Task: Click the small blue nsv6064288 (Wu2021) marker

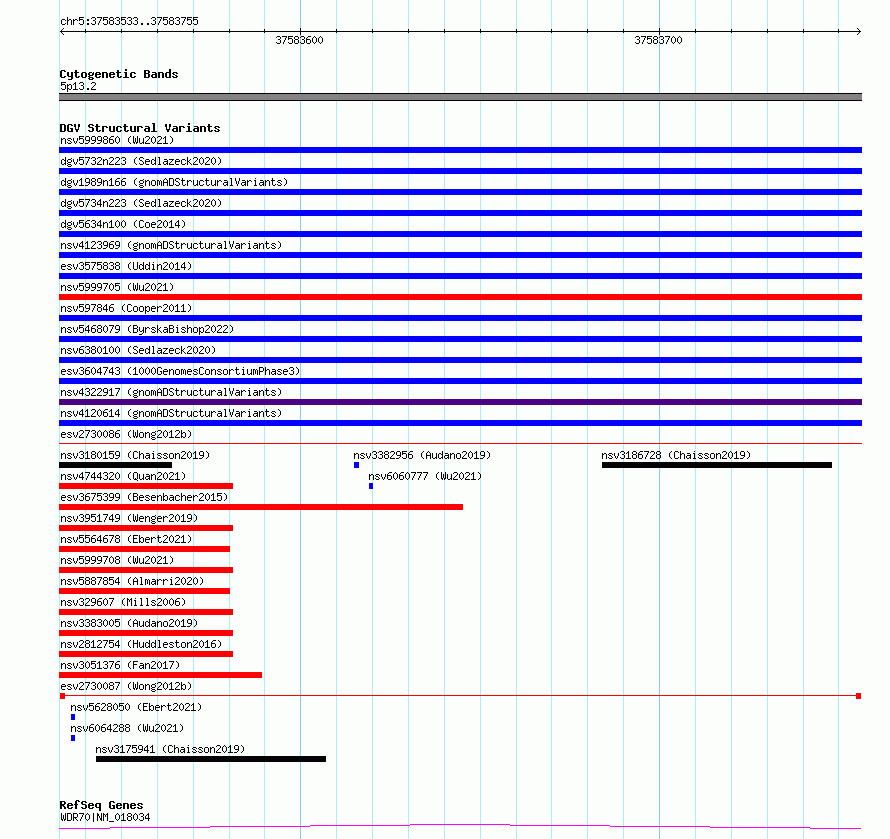Action: point(73,738)
